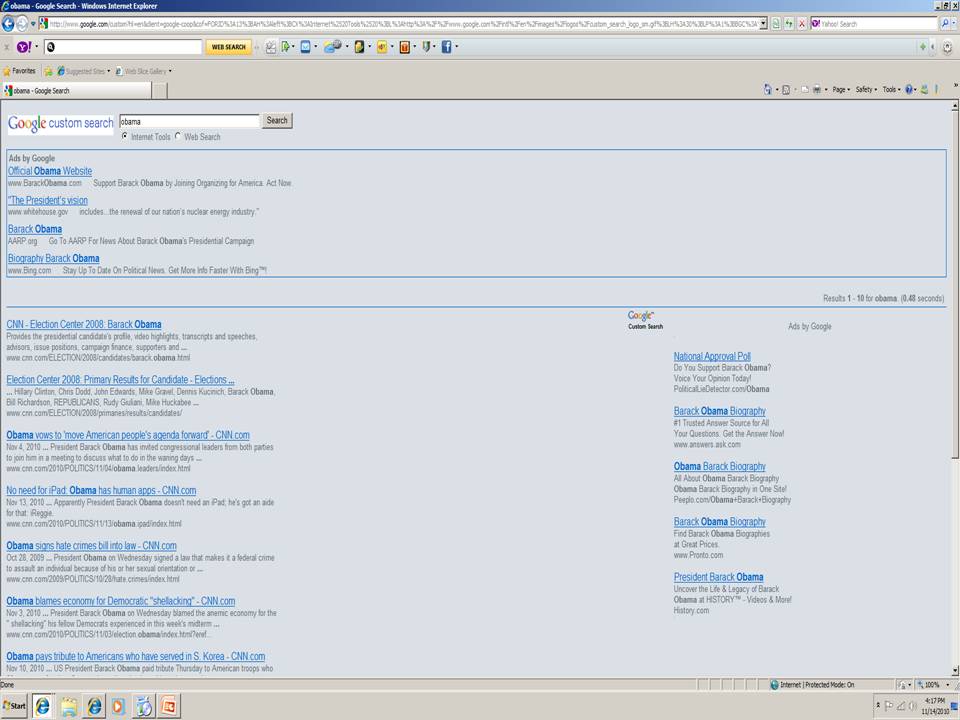The width and height of the screenshot is (960, 720).
Task: Open the Recent Pages dropdown near Forward button
Action: tap(32, 24)
